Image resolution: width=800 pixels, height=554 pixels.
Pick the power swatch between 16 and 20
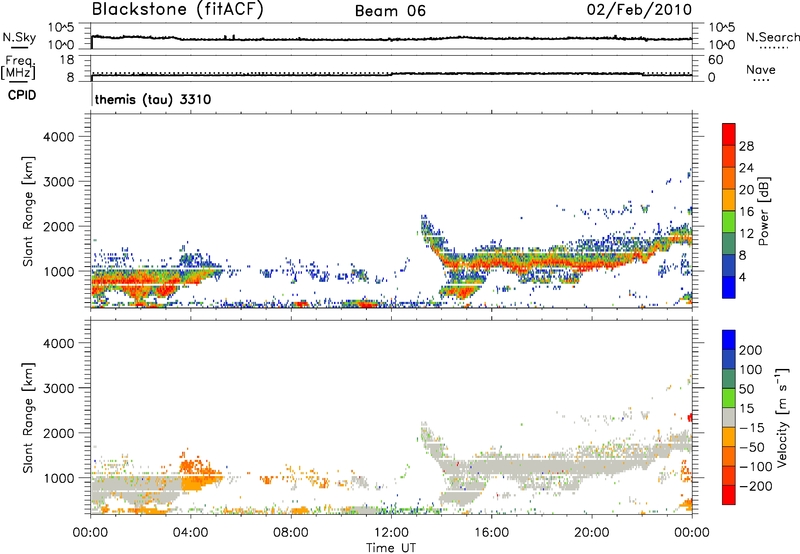[x=729, y=200]
